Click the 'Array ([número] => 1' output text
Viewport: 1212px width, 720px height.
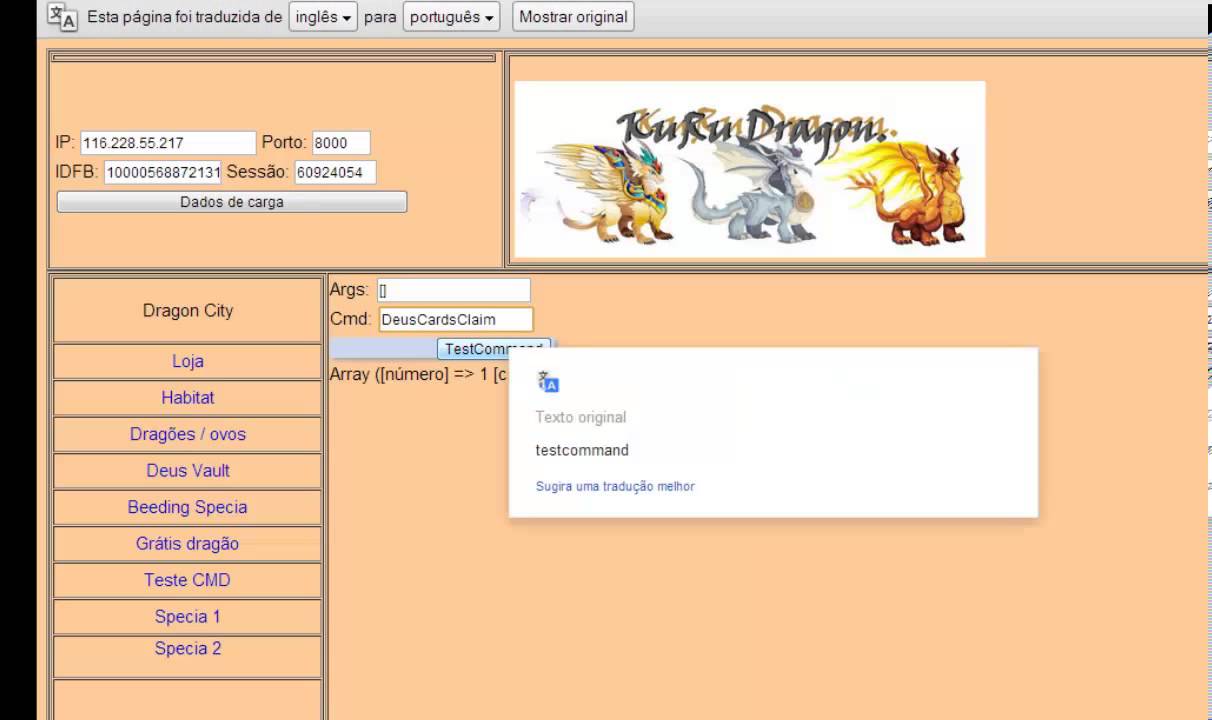point(418,375)
